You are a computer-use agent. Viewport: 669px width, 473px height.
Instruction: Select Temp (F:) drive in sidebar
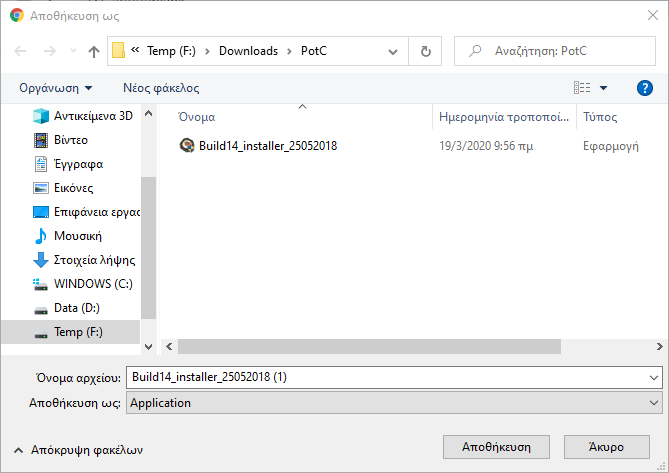[70, 332]
